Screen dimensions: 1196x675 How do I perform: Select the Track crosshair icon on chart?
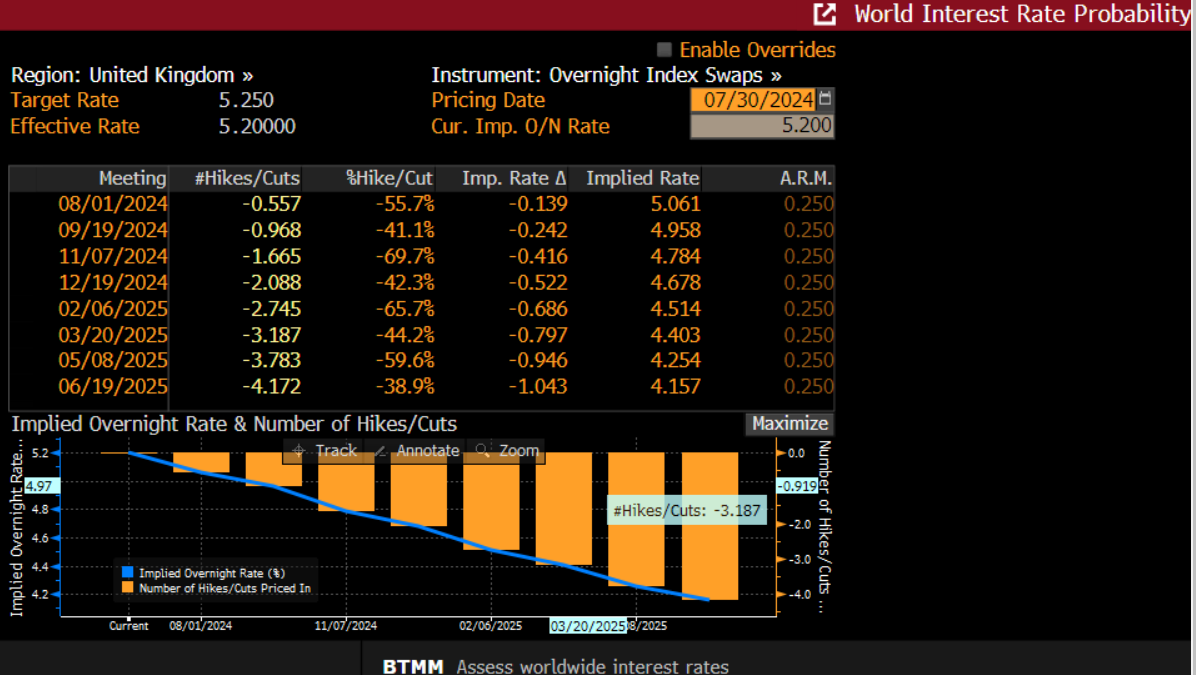coord(297,451)
